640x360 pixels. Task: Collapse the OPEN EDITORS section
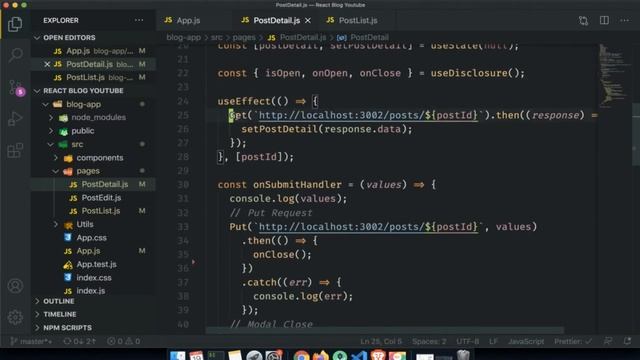point(37,38)
